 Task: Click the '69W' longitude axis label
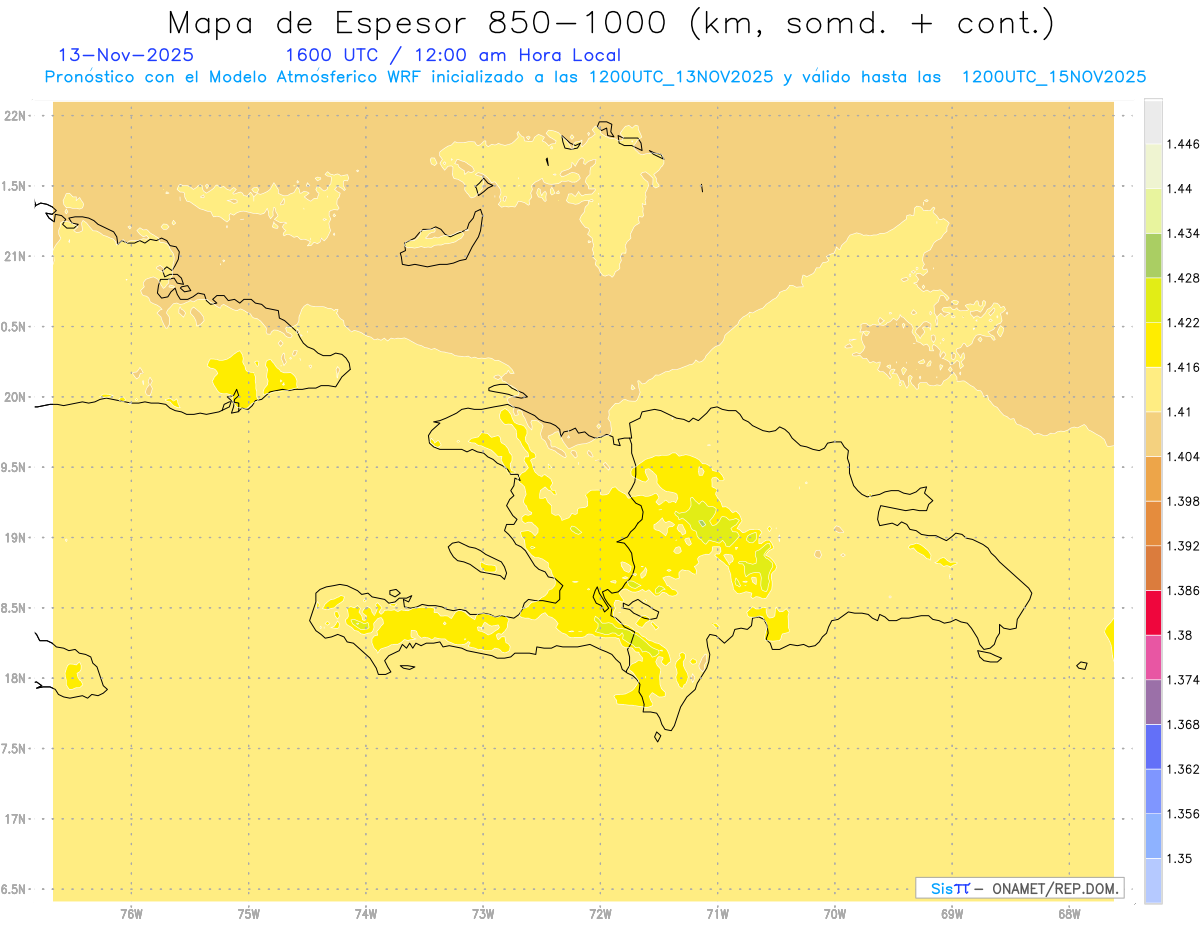click(x=952, y=913)
